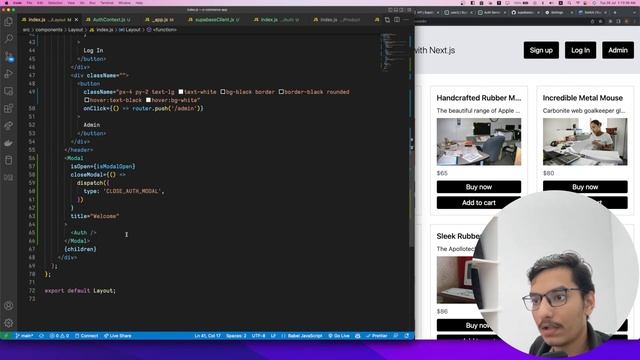The height and width of the screenshot is (360, 640).
Task: Click Ln 41, Col 17 cursor position
Action: pos(207,336)
